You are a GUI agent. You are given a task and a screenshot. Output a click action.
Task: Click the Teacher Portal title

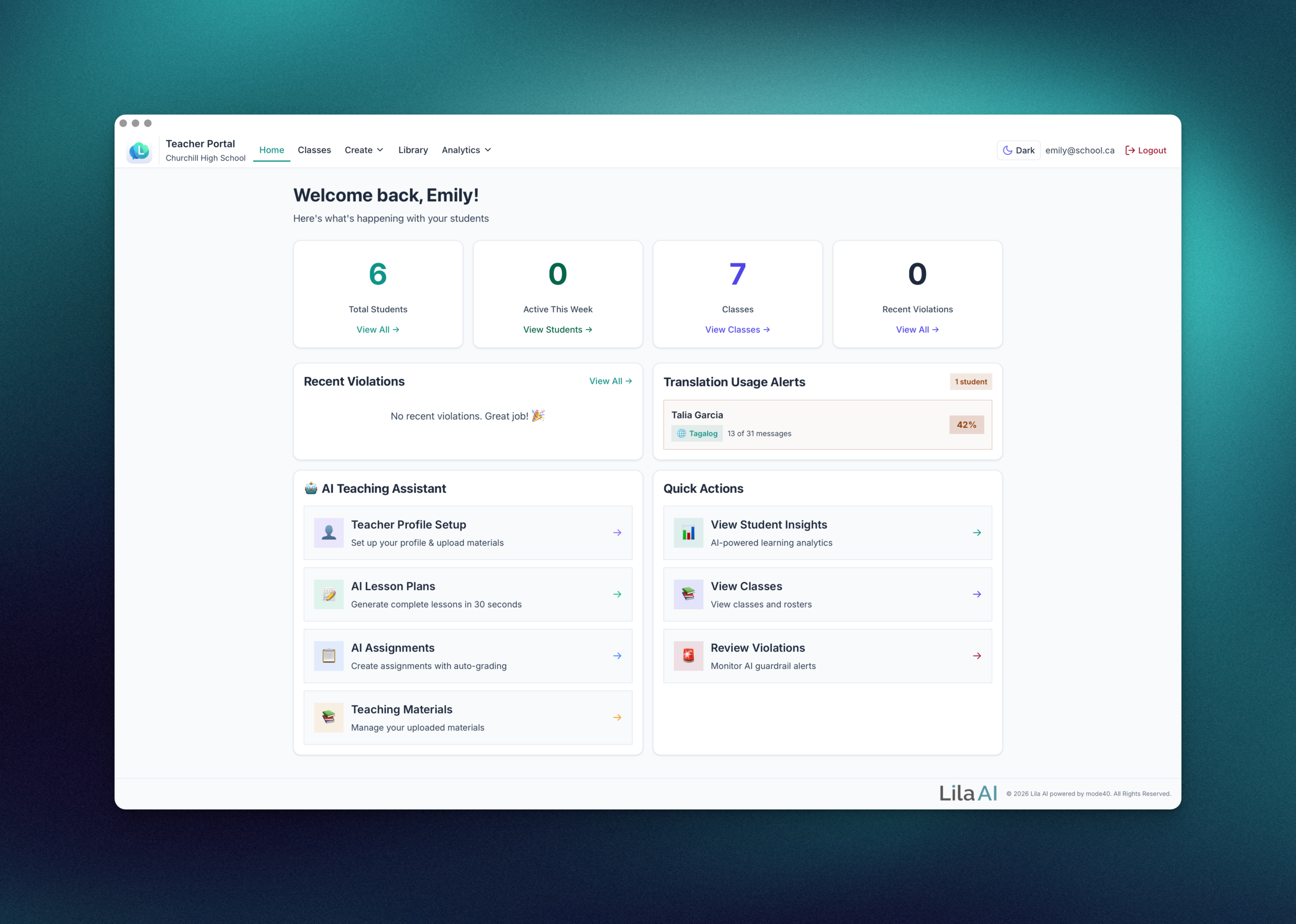click(x=199, y=143)
